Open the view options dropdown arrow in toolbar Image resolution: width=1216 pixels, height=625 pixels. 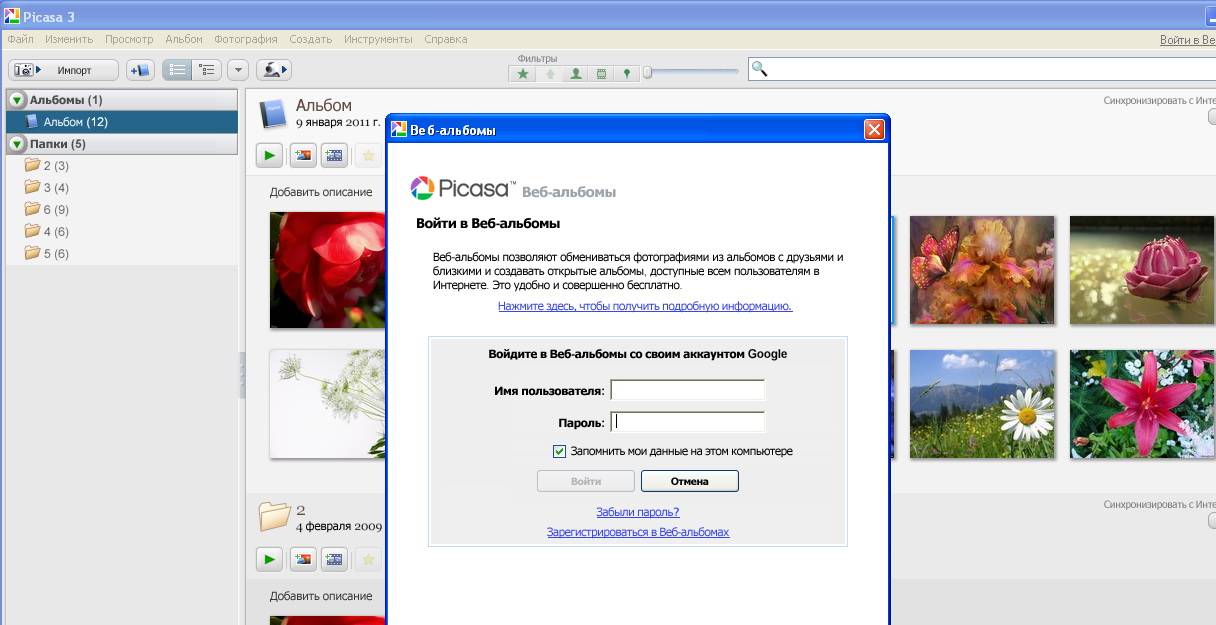pyautogui.click(x=238, y=70)
